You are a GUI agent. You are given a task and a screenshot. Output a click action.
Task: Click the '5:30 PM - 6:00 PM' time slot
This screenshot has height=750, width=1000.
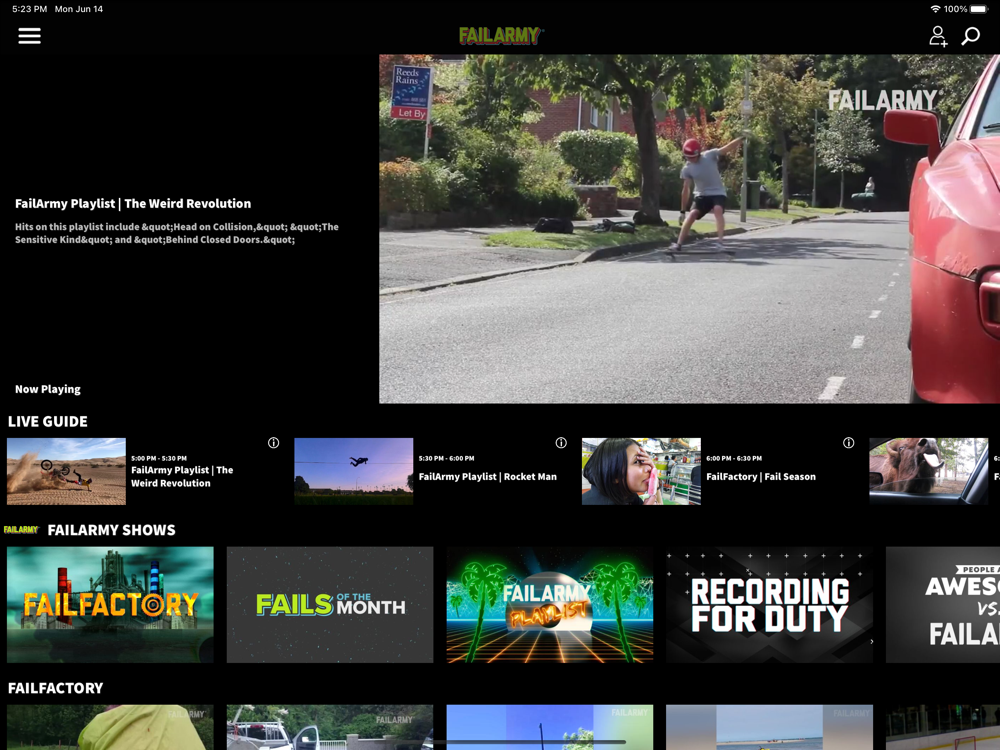pos(446,459)
